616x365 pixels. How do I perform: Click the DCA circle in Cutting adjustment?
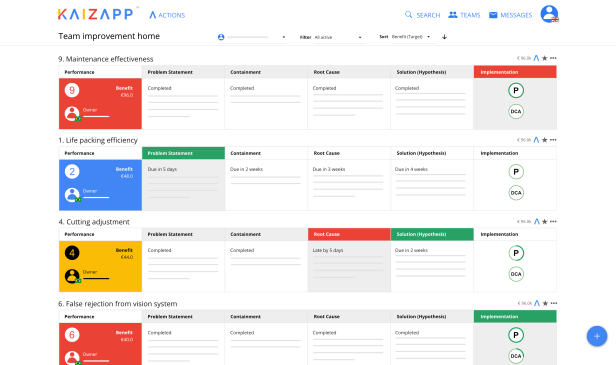516,274
